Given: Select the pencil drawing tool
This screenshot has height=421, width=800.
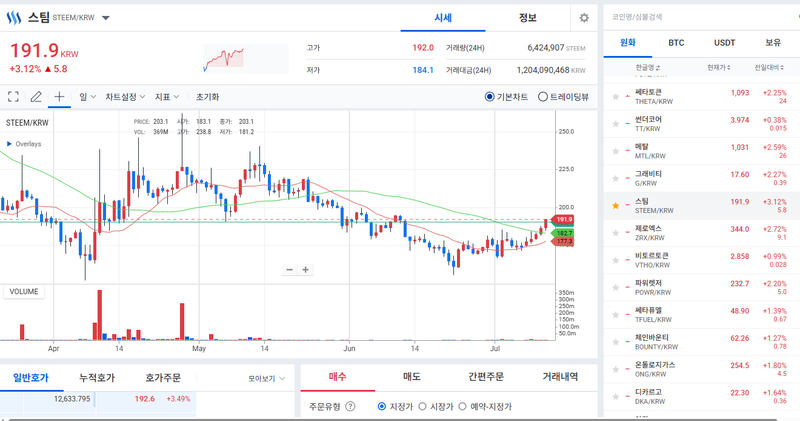Looking at the screenshot, I should 36,96.
